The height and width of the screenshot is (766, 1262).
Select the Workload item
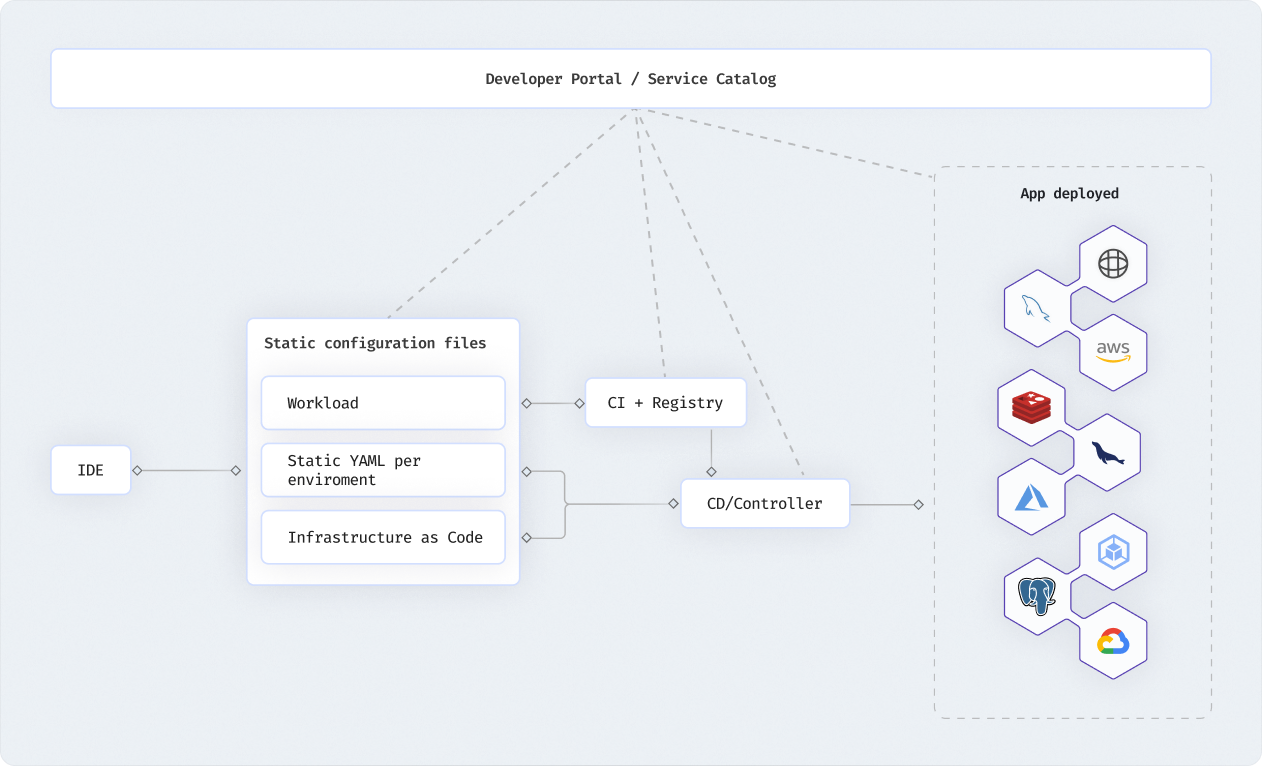(x=383, y=403)
